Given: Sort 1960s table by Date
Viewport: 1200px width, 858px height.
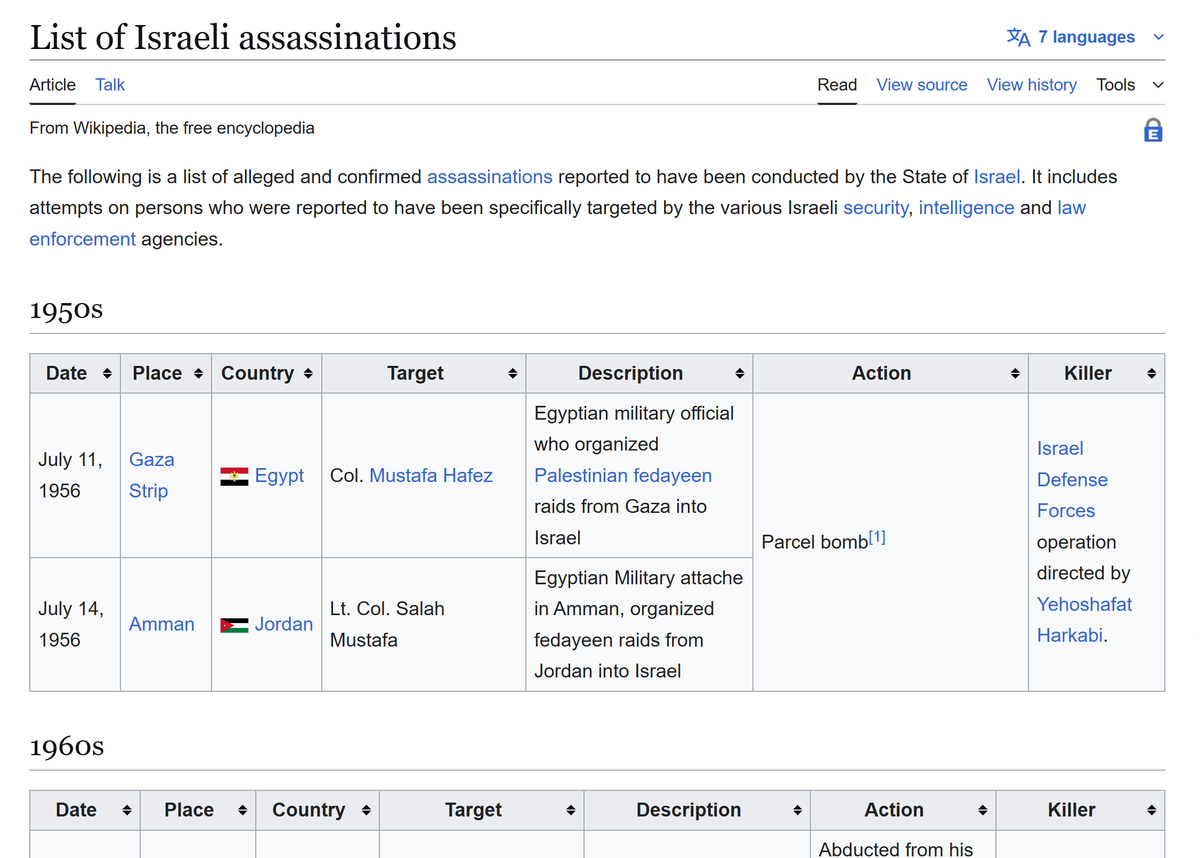Looking at the screenshot, I should point(126,811).
